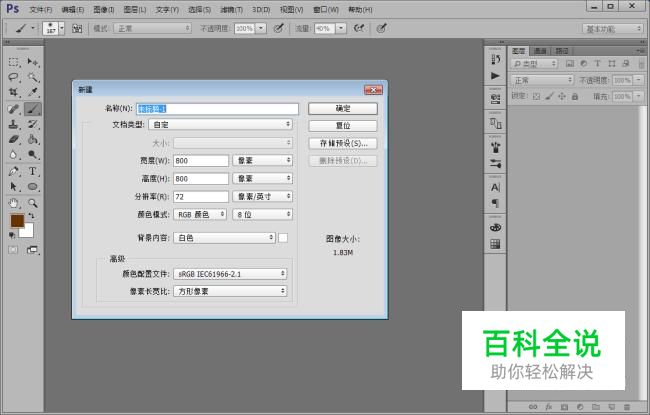Toggle lock image pixels brush icon

[549, 97]
